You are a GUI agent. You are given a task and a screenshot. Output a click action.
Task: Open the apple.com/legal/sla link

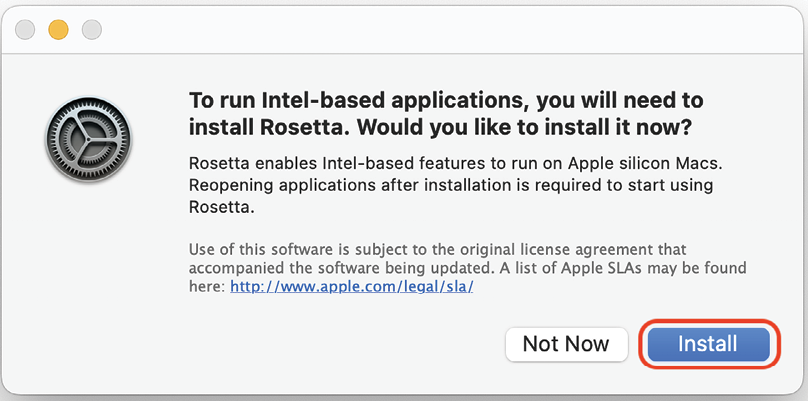pyautogui.click(x=351, y=287)
